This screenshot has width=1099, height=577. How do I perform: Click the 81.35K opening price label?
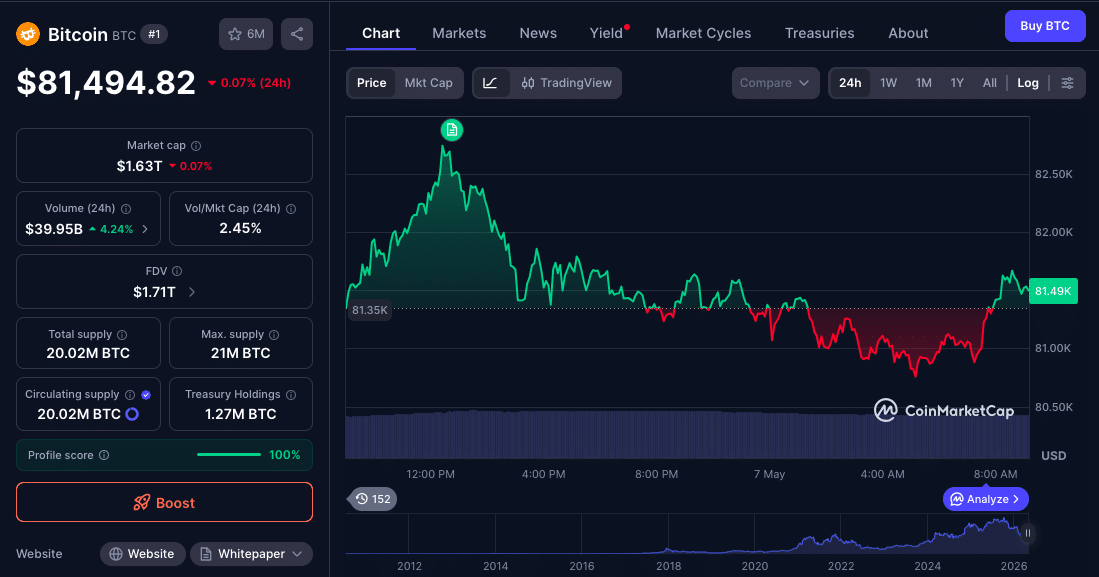[x=369, y=310]
